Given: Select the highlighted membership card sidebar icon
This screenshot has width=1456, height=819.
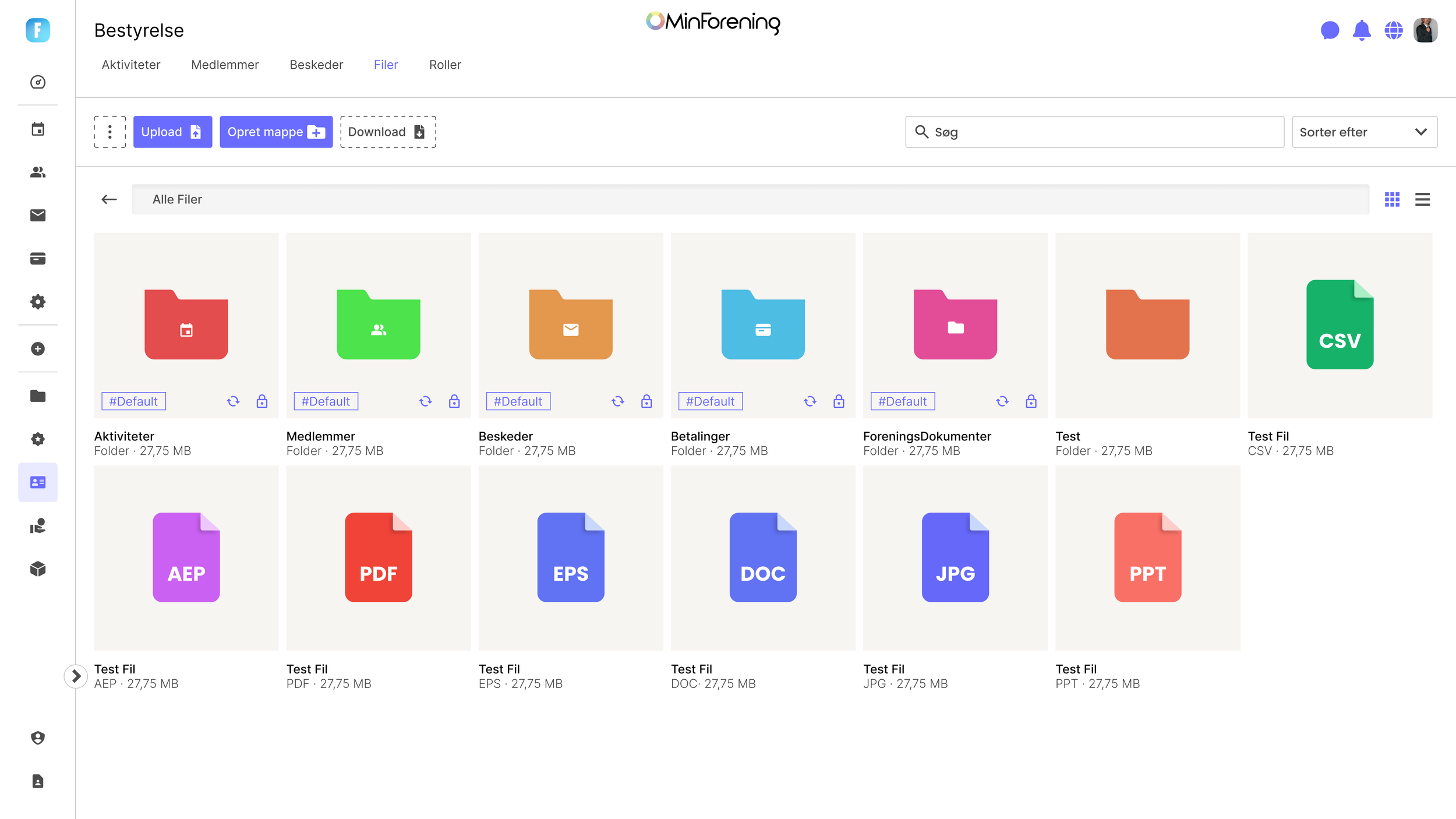Looking at the screenshot, I should click(37, 482).
